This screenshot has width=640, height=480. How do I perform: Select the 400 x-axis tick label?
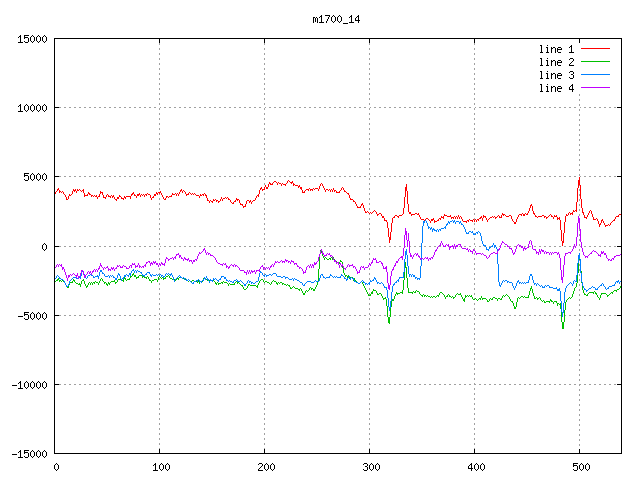(475, 467)
